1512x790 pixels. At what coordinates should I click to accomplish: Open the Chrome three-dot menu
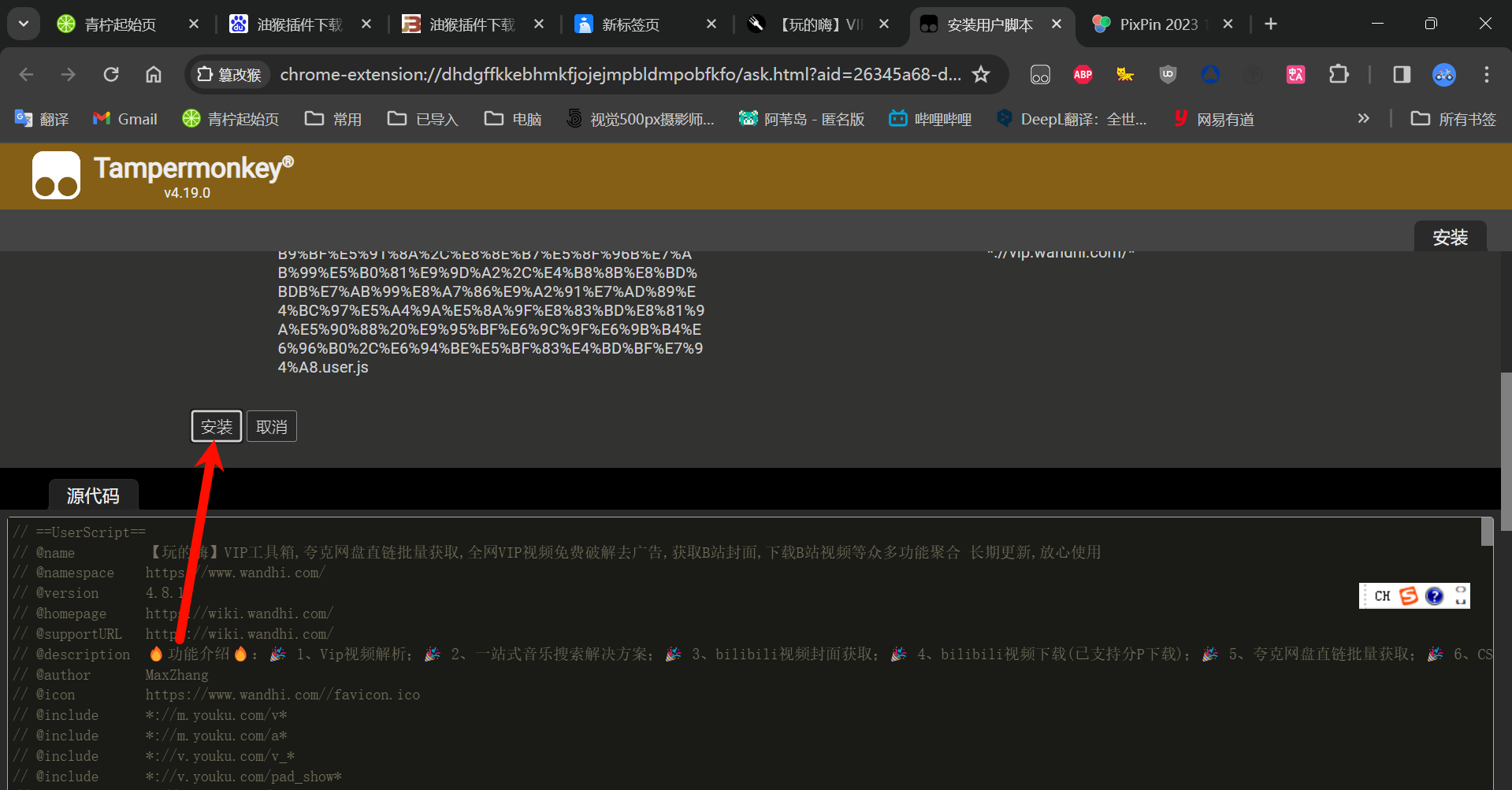tap(1486, 75)
